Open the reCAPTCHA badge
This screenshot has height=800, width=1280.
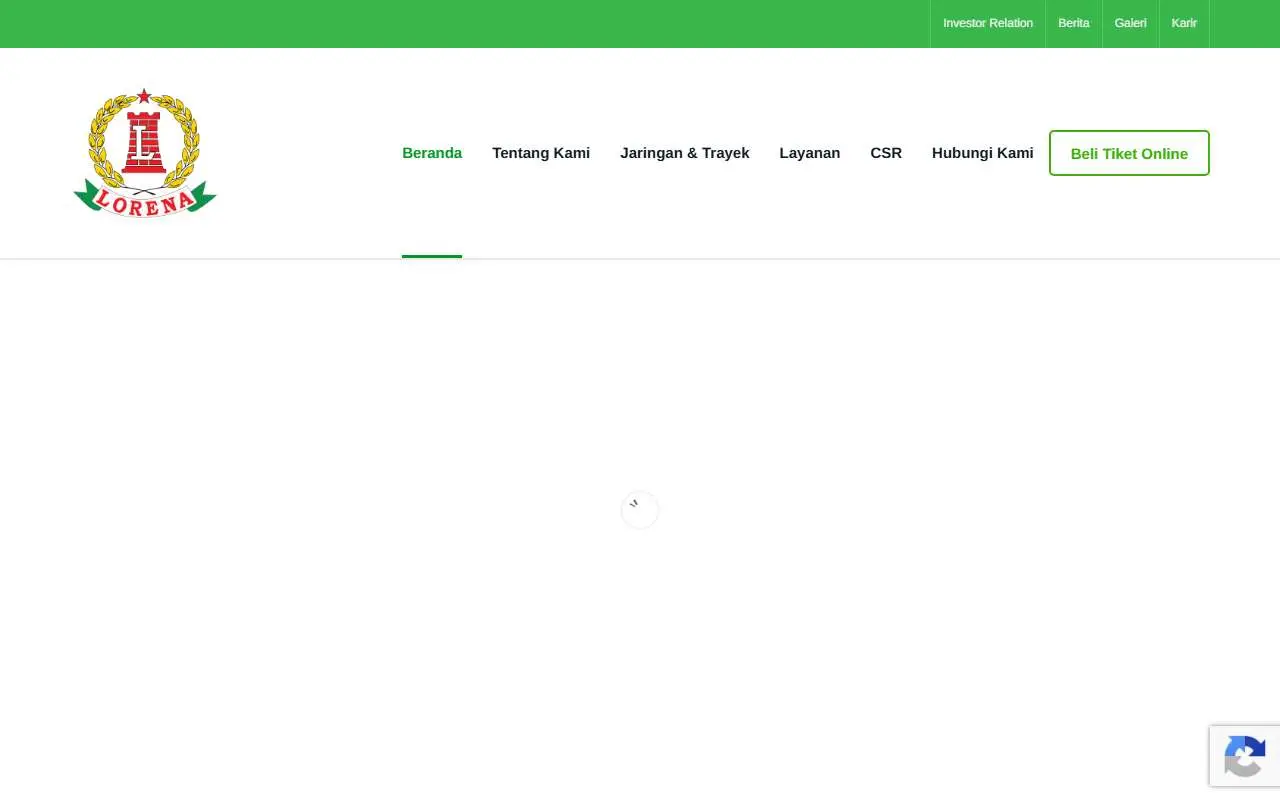point(1245,756)
